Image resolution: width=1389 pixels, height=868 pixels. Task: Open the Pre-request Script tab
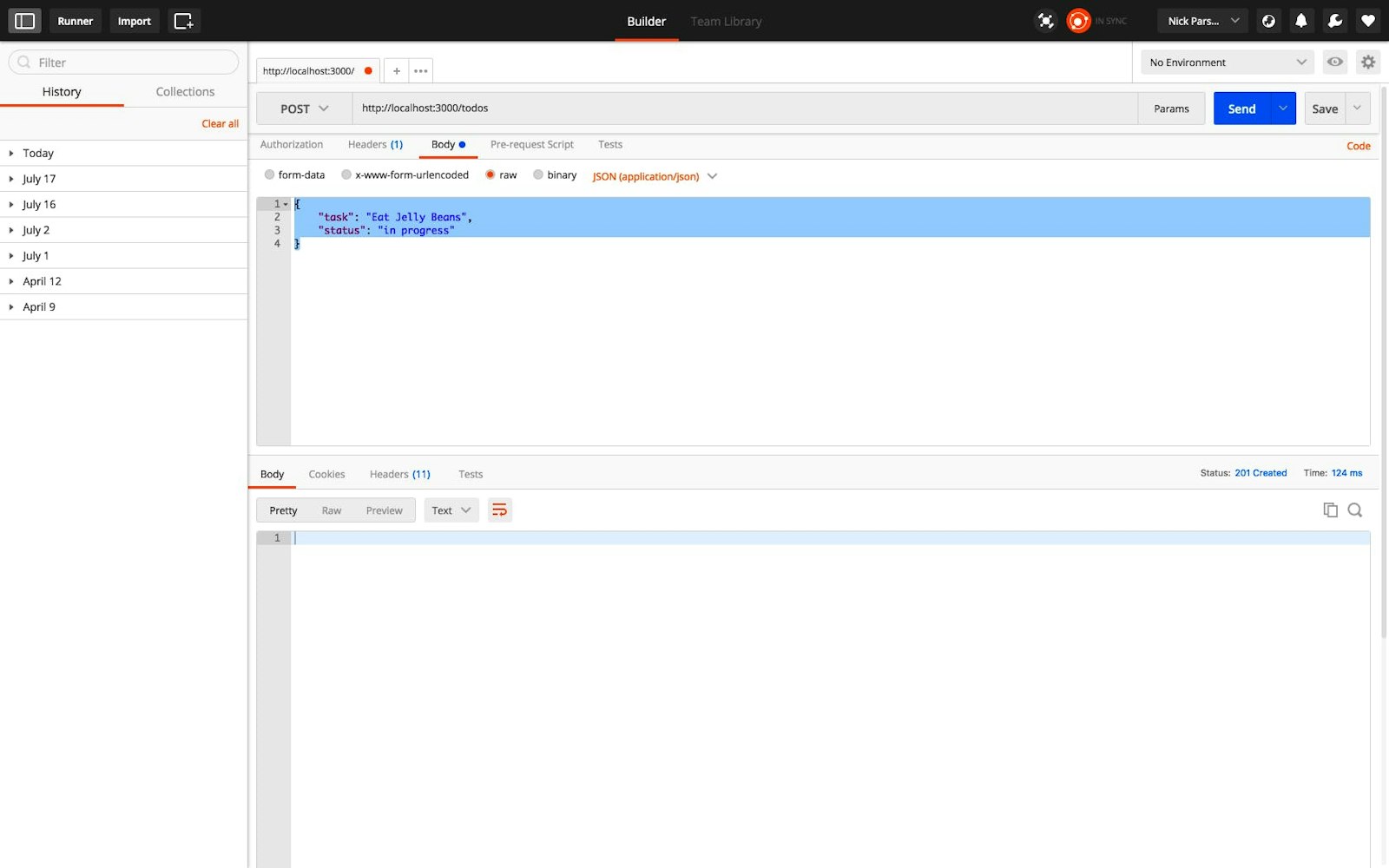pyautogui.click(x=531, y=144)
